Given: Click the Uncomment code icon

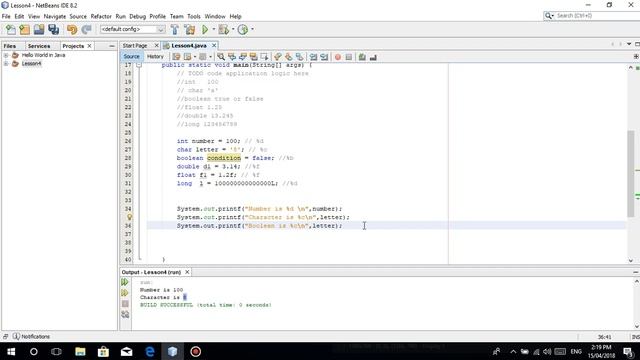Looking at the screenshot, I should (x=373, y=57).
